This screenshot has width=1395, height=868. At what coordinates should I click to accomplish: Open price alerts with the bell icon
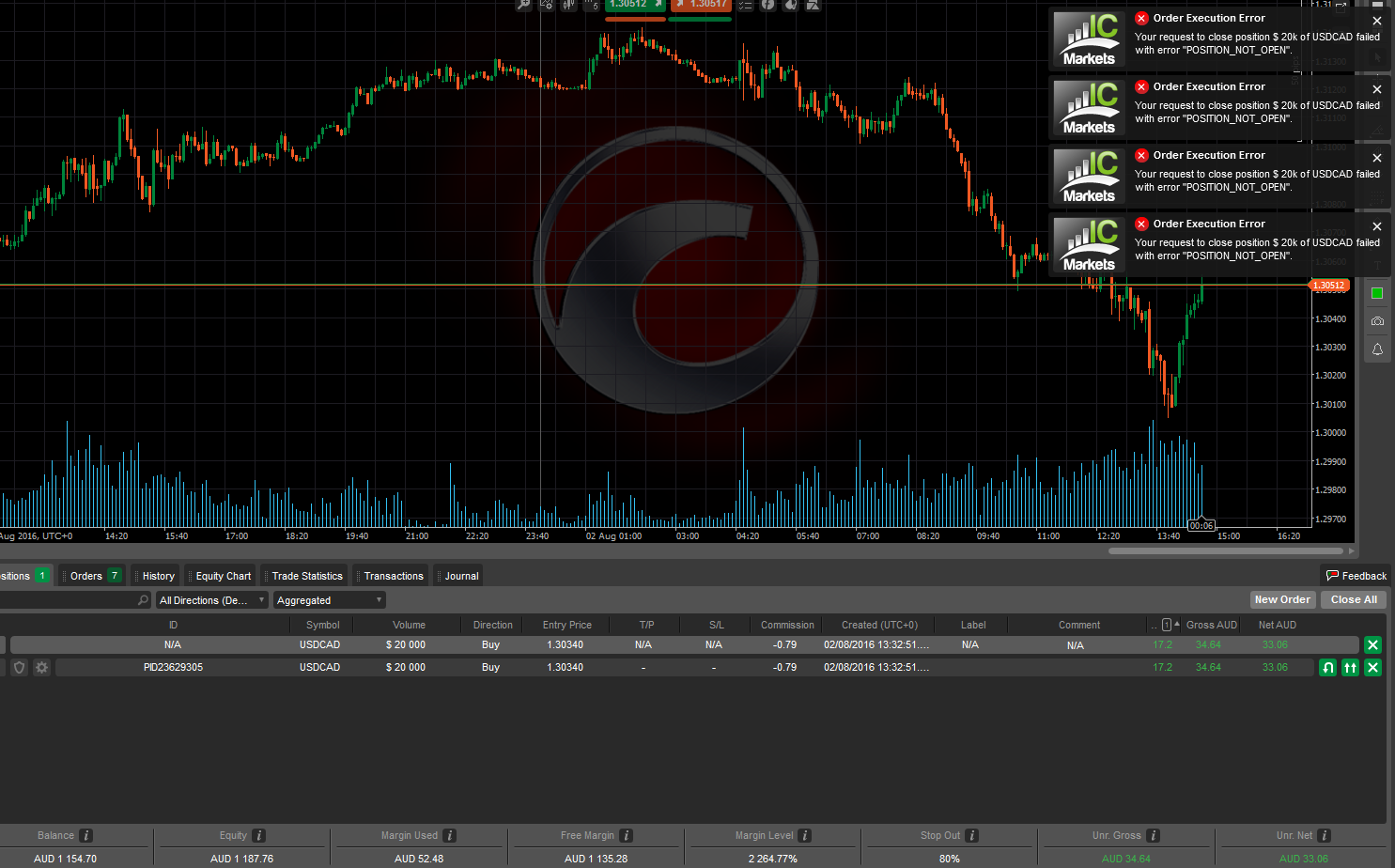[1377, 349]
